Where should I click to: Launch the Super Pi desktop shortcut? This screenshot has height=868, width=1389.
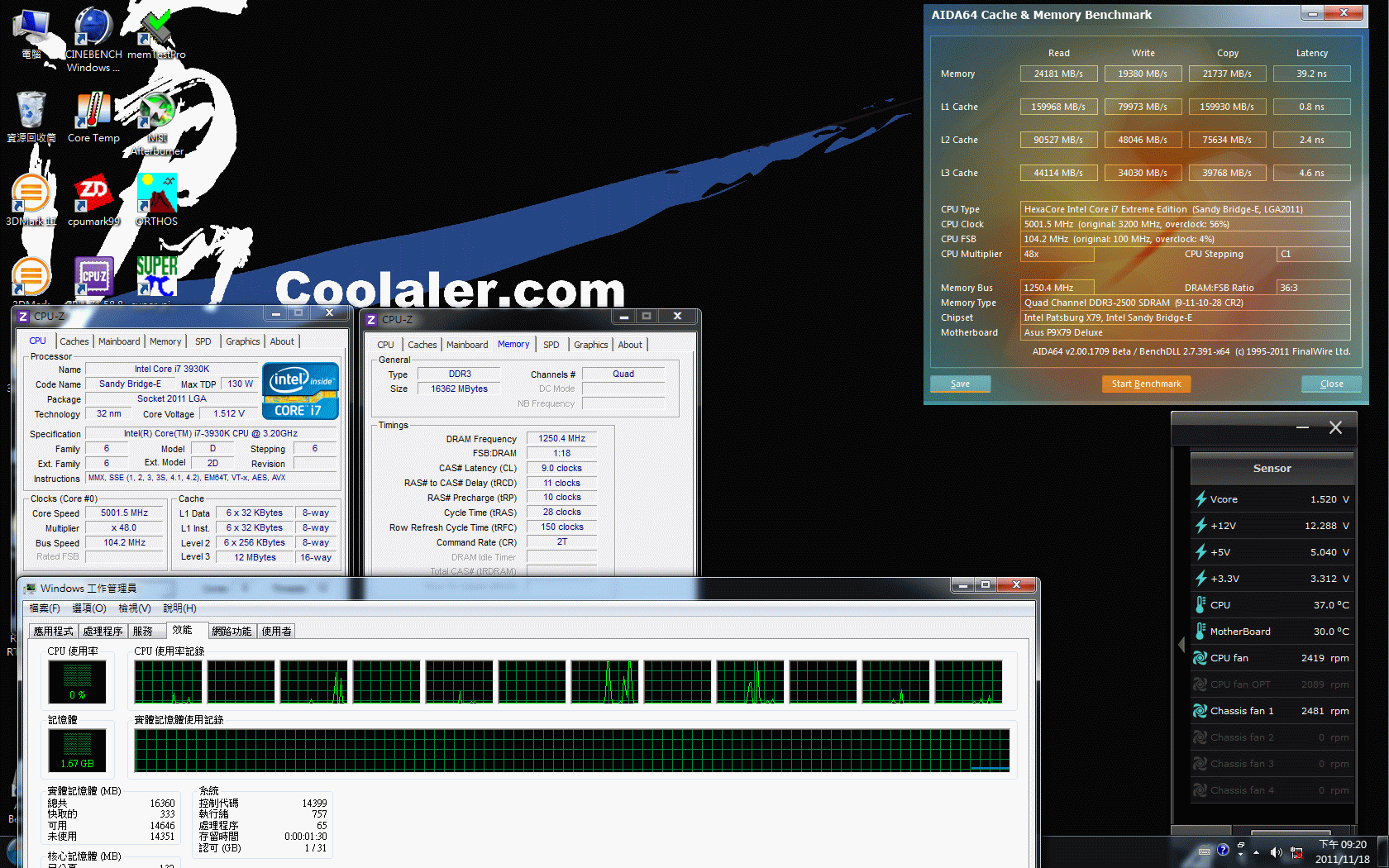[x=156, y=278]
